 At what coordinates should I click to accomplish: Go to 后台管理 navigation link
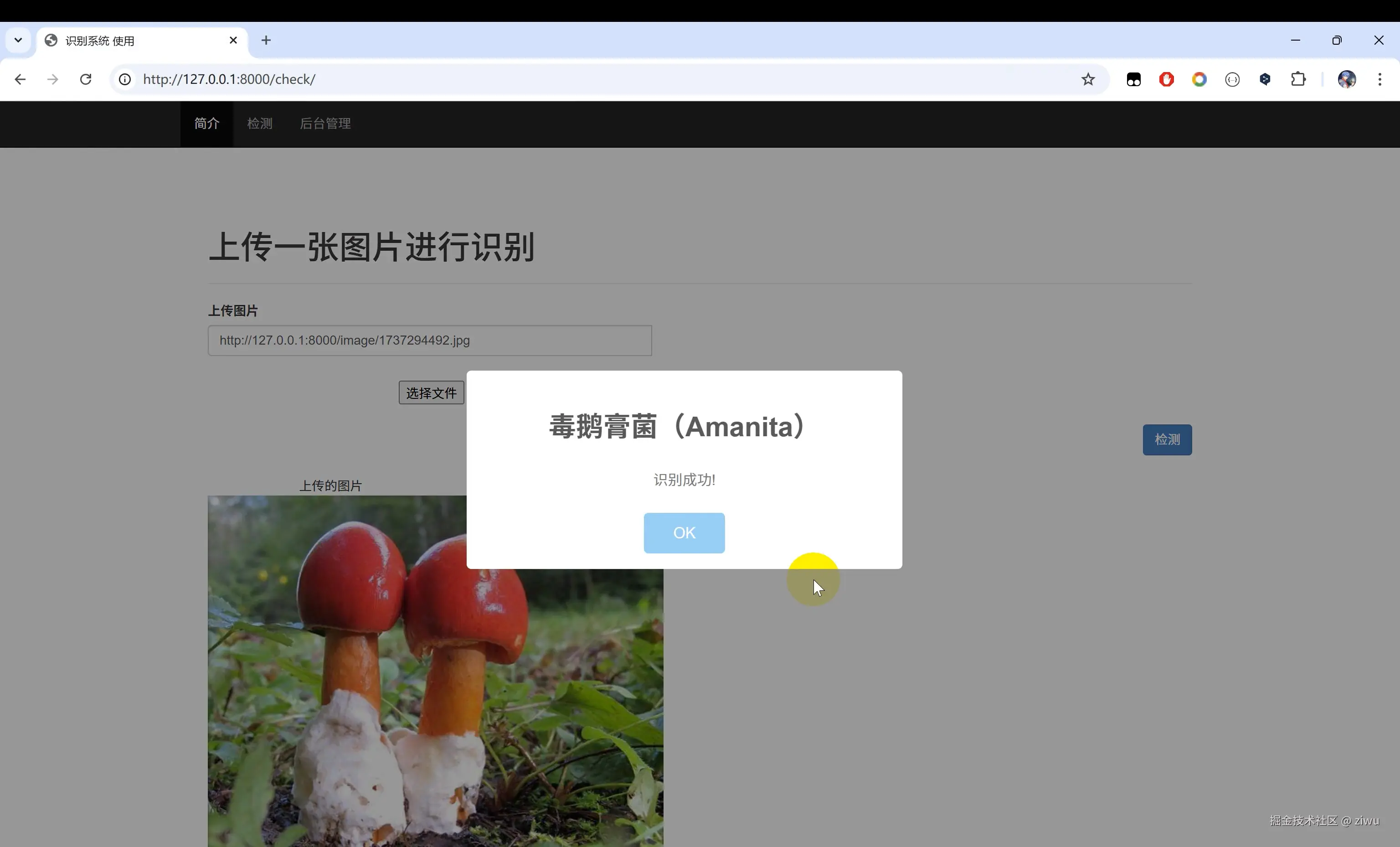325,124
